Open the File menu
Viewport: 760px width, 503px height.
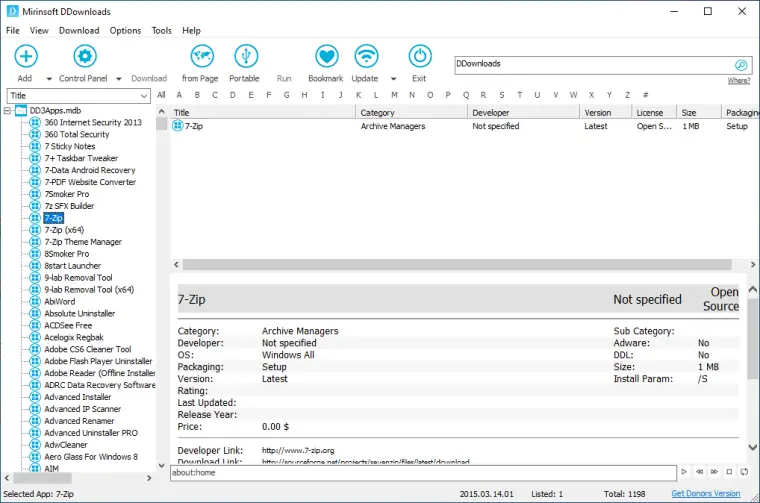pyautogui.click(x=13, y=31)
